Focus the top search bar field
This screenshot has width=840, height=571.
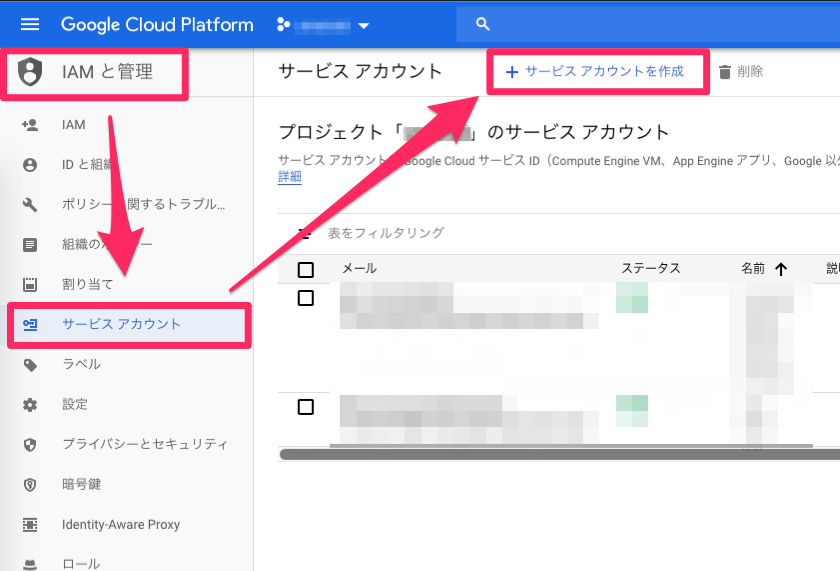click(x=648, y=24)
